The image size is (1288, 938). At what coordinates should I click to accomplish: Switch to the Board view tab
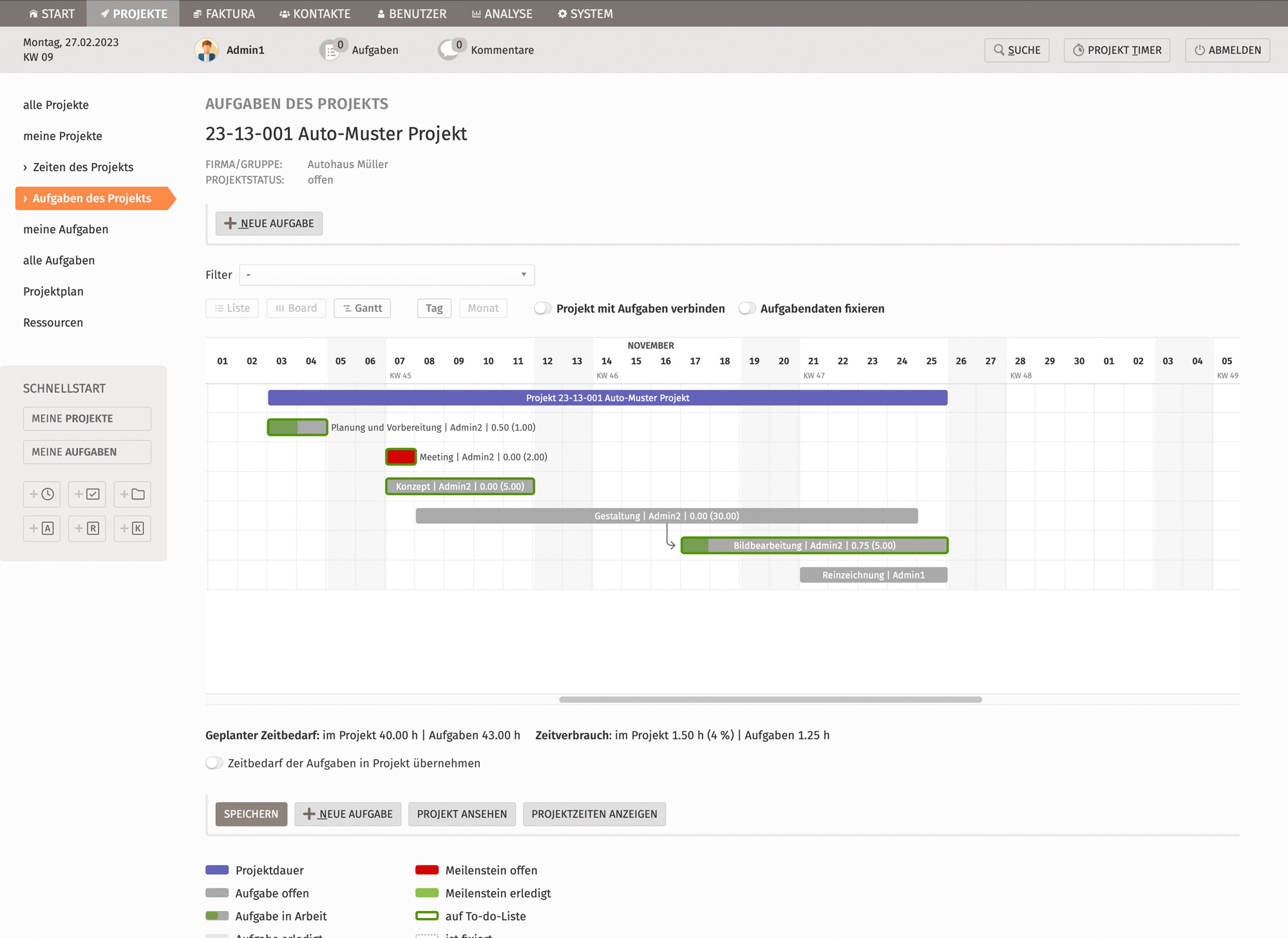point(296,308)
